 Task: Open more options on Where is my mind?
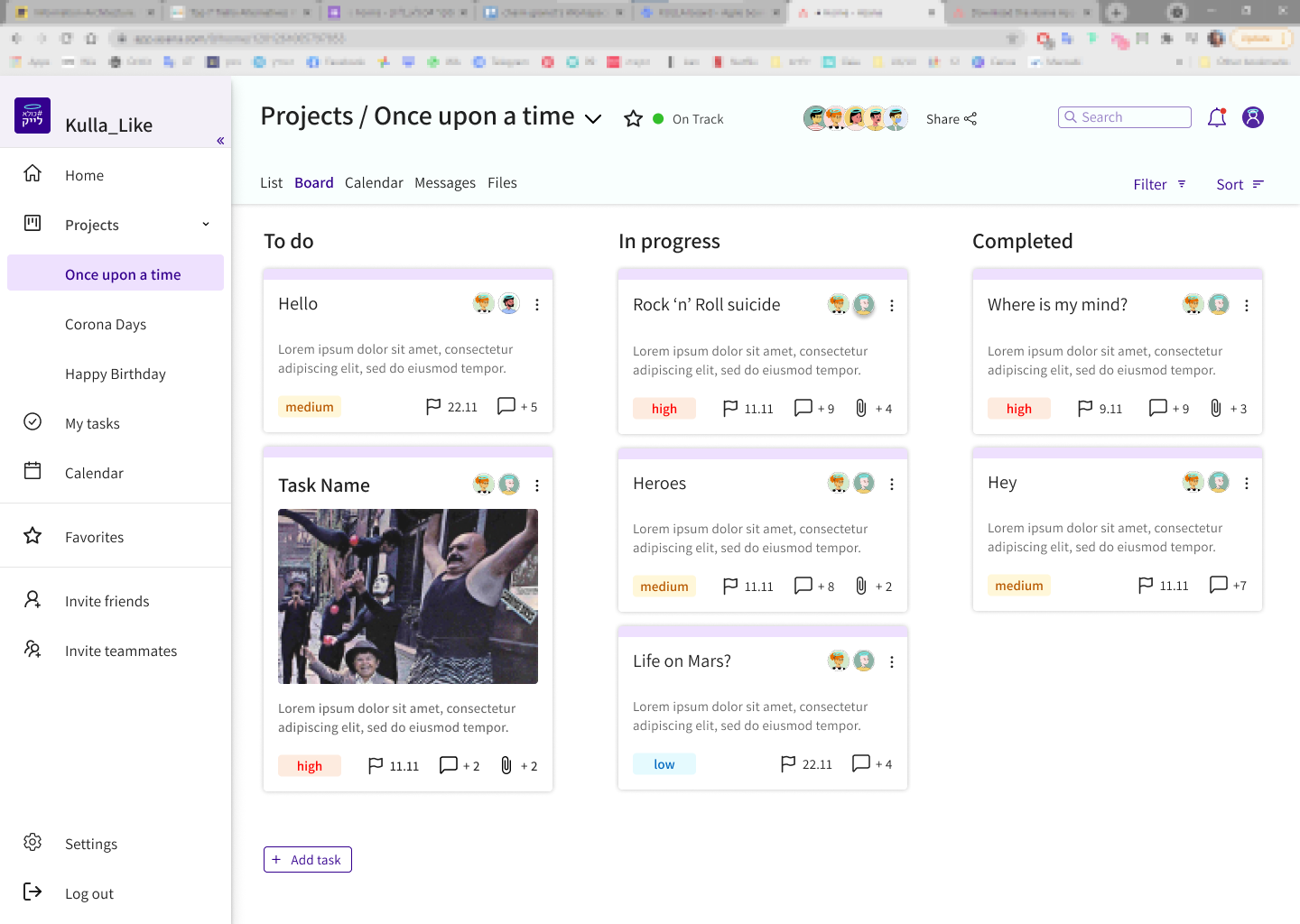point(1247,306)
